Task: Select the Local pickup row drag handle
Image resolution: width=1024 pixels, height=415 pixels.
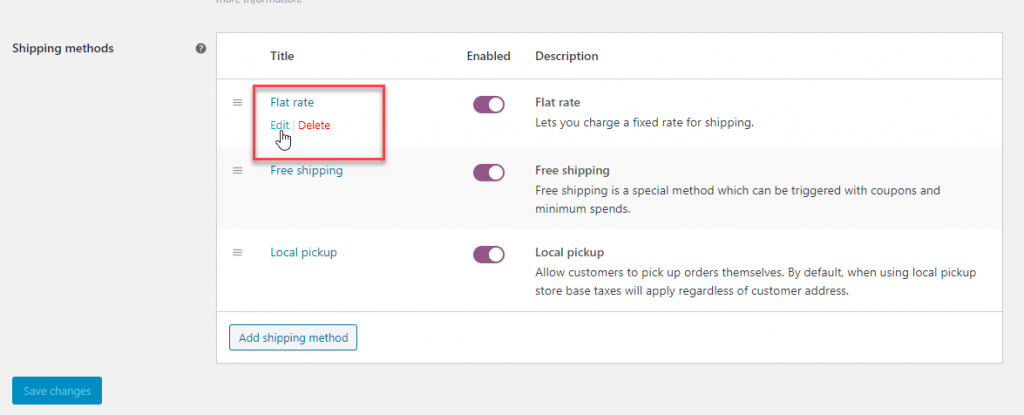Action: pyautogui.click(x=238, y=252)
